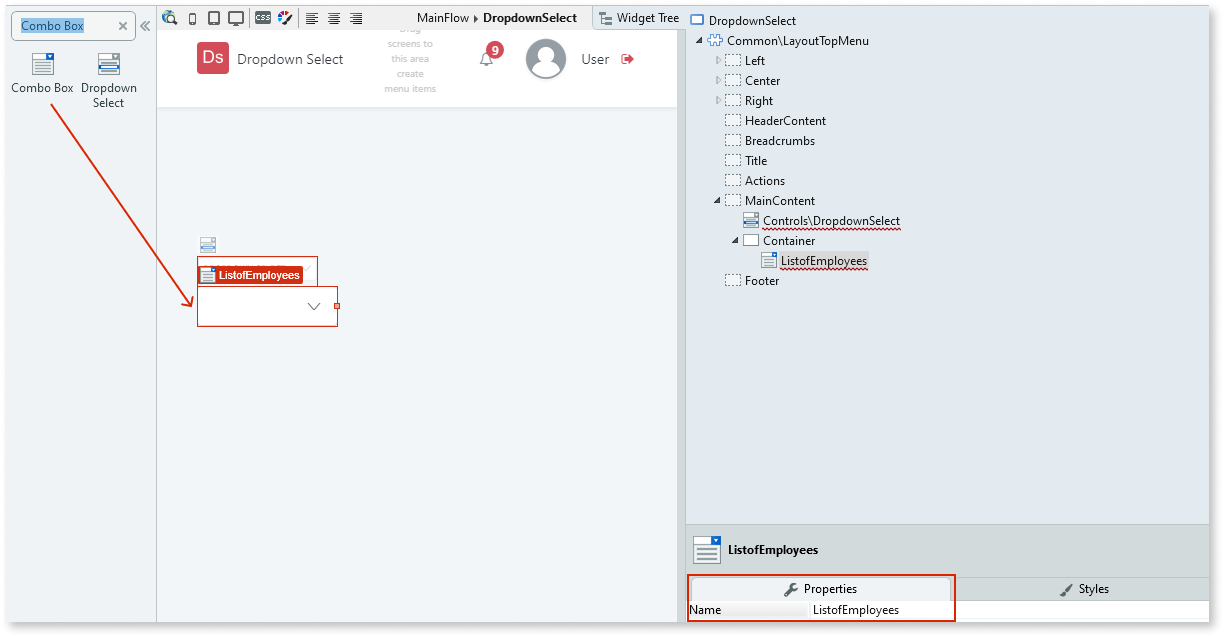This screenshot has width=1224, height=637.
Task: Open the theme color palette icon
Action: point(284,17)
